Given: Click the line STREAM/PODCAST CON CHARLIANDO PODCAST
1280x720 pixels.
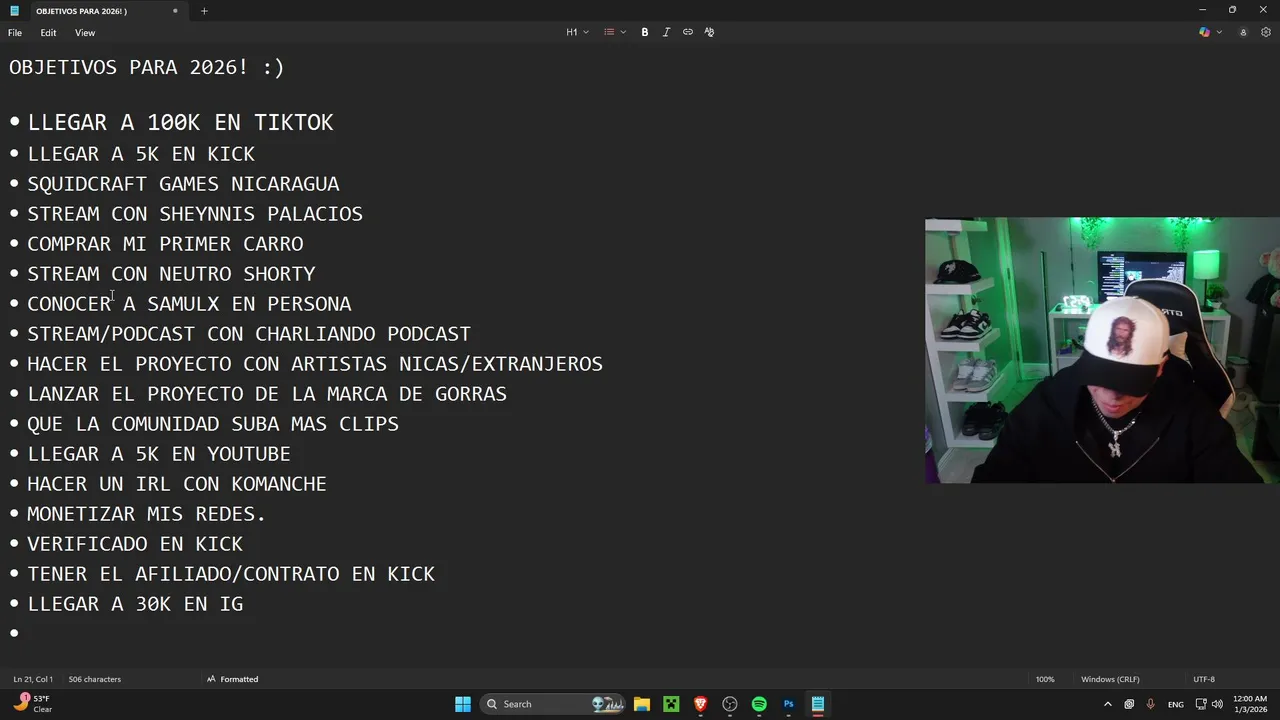Looking at the screenshot, I should pos(249,333).
